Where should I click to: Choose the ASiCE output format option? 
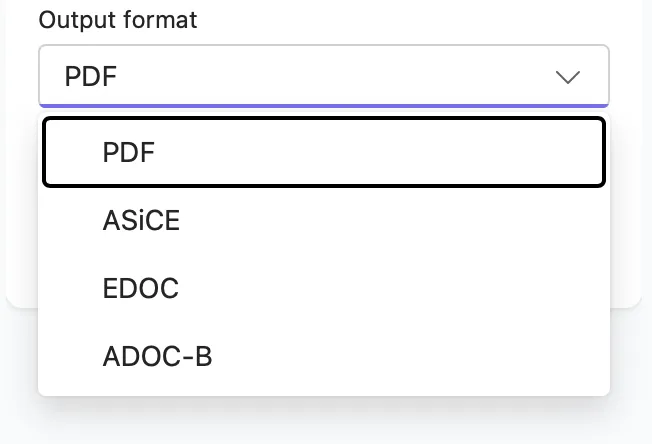coord(323,221)
